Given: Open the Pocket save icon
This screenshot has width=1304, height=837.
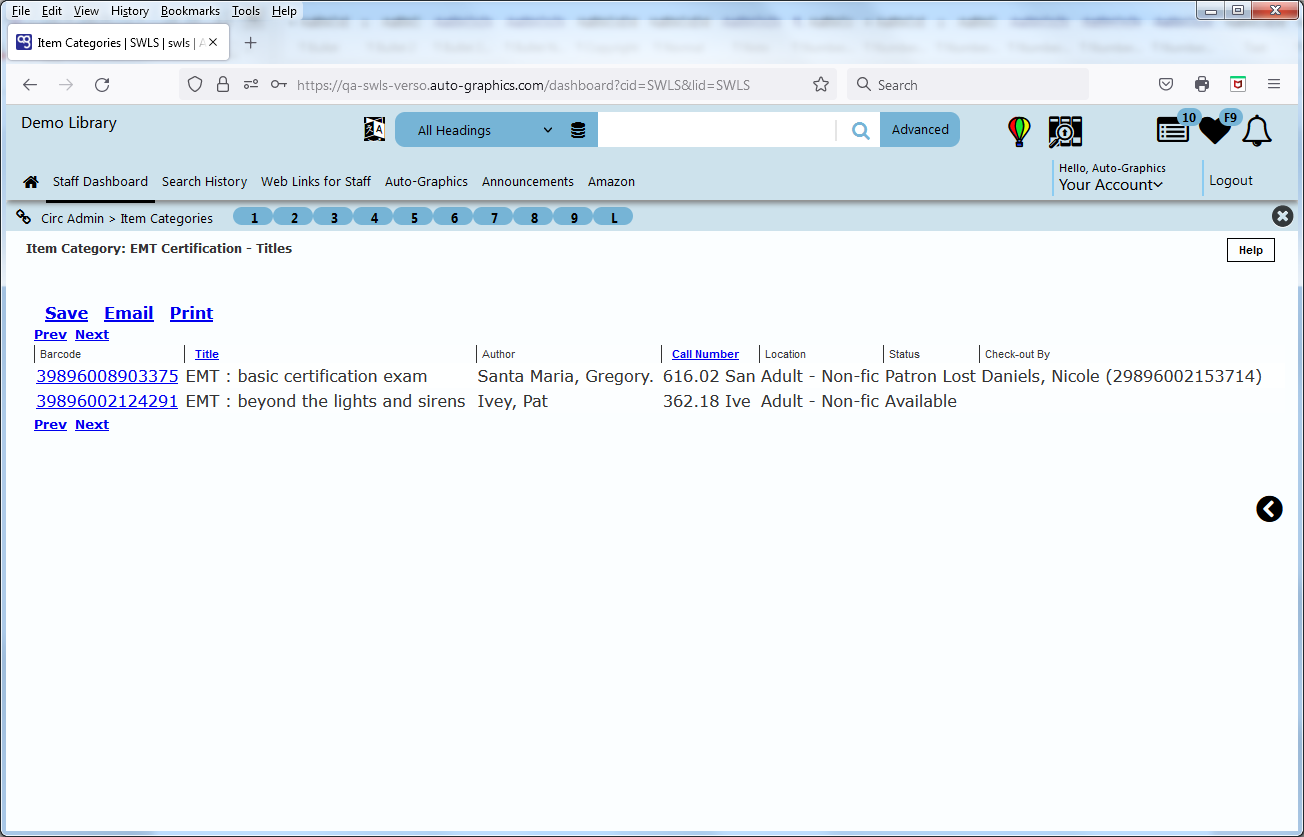Looking at the screenshot, I should (1166, 85).
